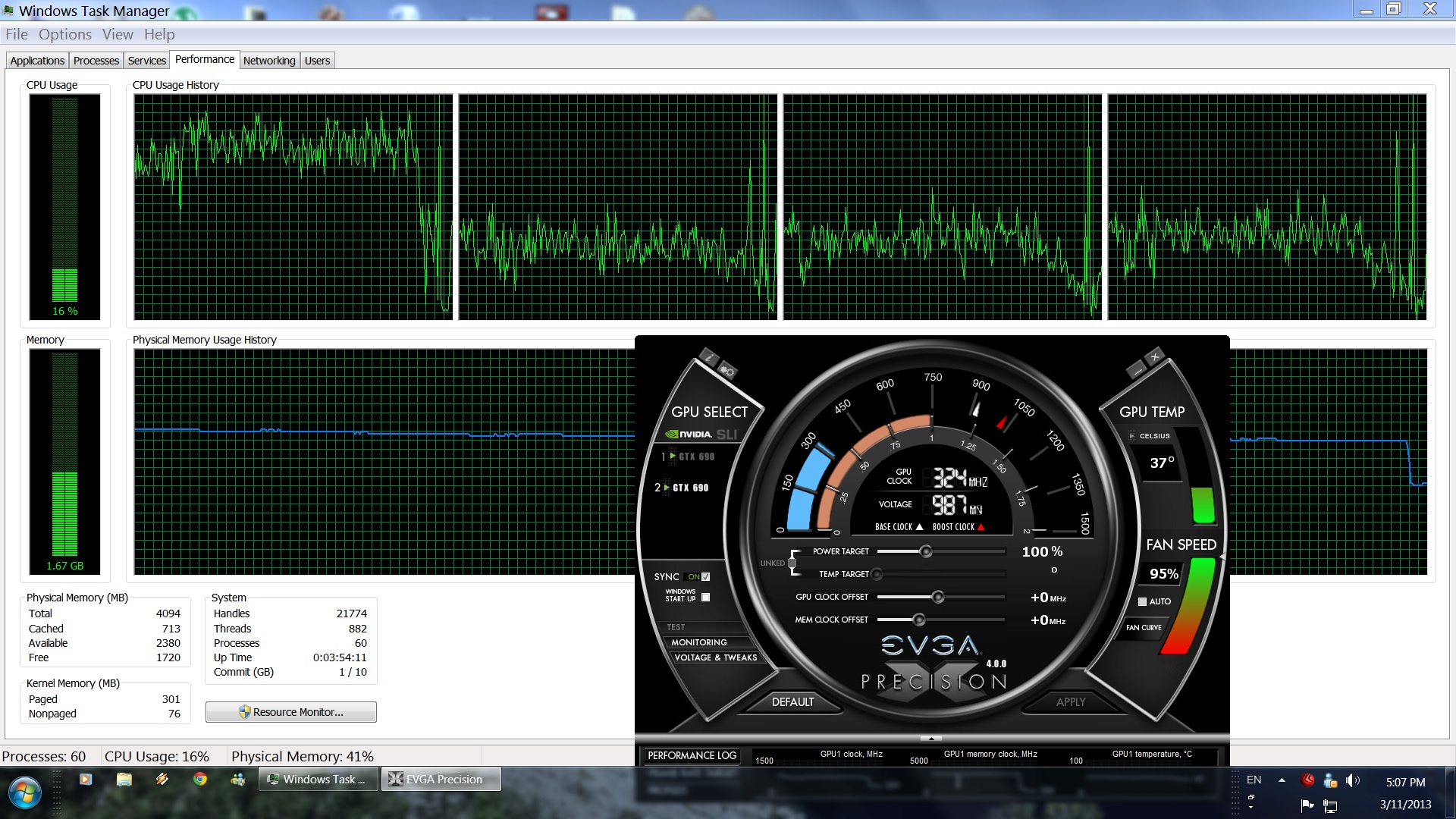This screenshot has height=819, width=1456.
Task: Enable the Auto fan speed checkbox
Action: 1142,601
